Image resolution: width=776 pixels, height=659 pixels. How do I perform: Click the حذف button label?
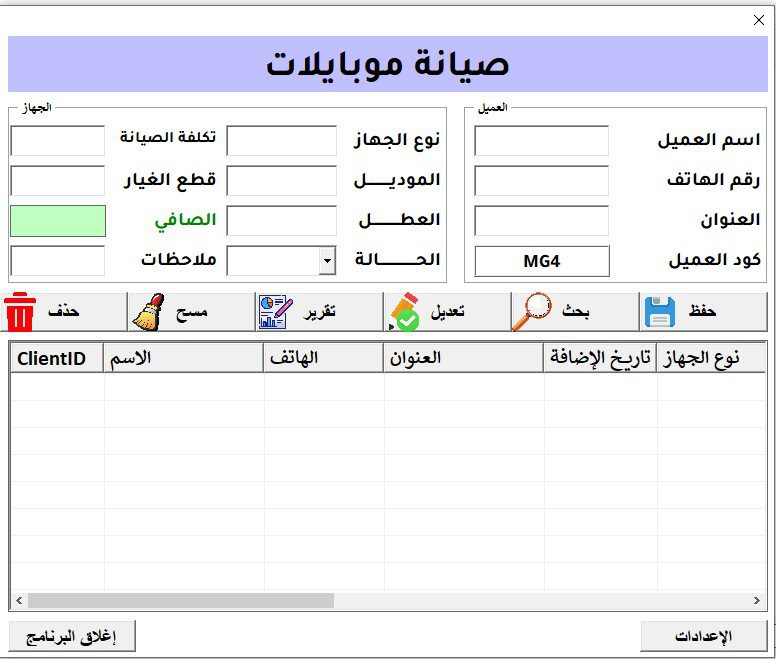tap(63, 311)
